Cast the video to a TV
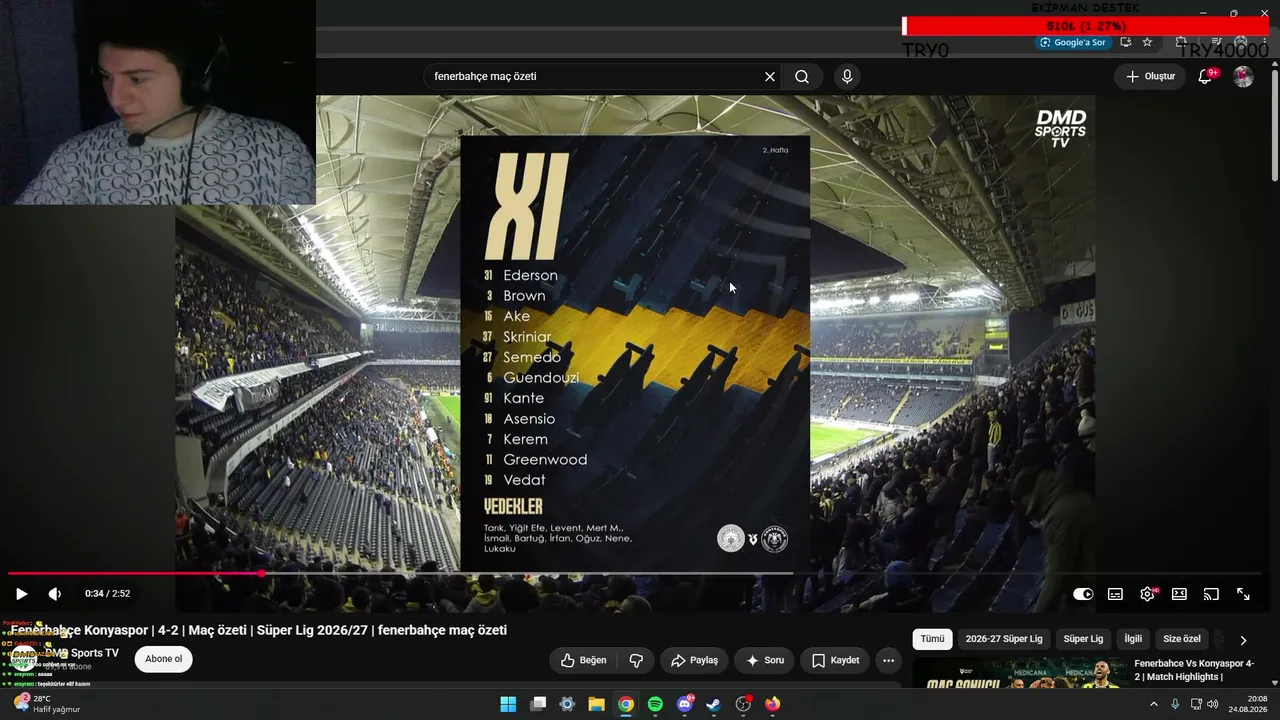 click(x=1211, y=594)
